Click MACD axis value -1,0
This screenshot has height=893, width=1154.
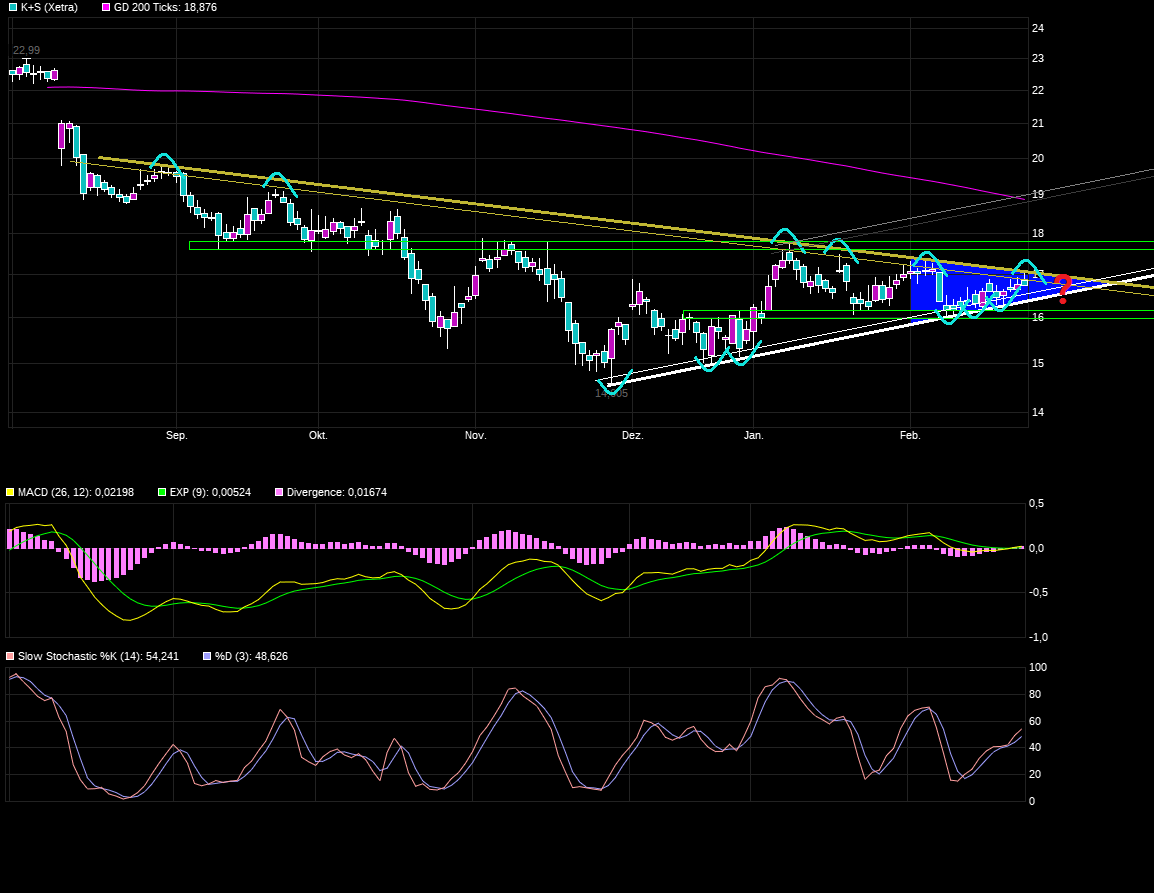[x=1038, y=637]
